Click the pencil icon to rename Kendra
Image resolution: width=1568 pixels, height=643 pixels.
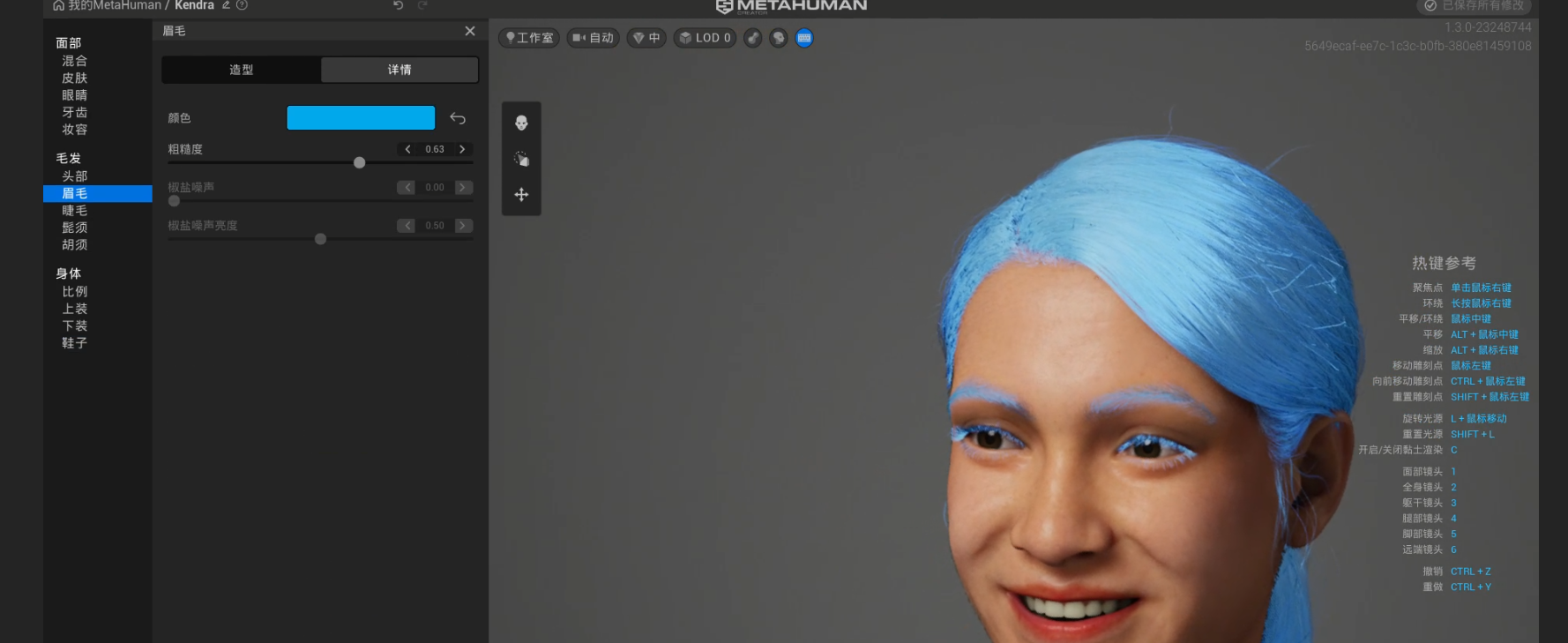pyautogui.click(x=226, y=5)
